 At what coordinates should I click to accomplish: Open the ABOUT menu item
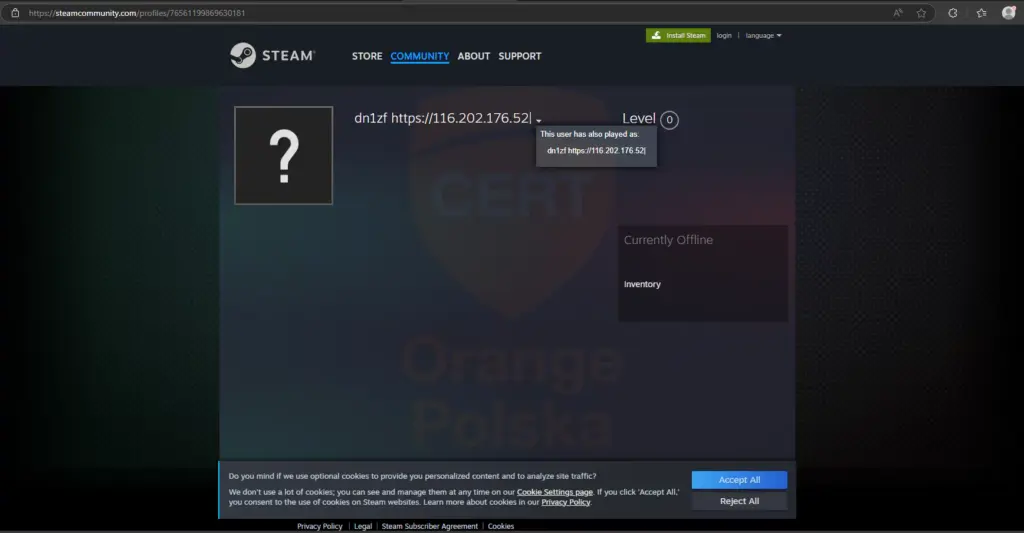tap(473, 56)
